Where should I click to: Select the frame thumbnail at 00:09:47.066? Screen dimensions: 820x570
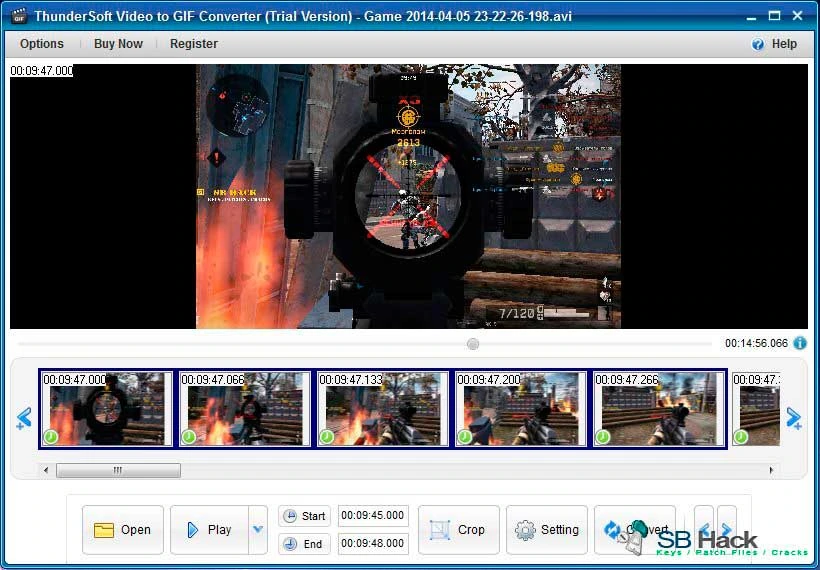244,408
